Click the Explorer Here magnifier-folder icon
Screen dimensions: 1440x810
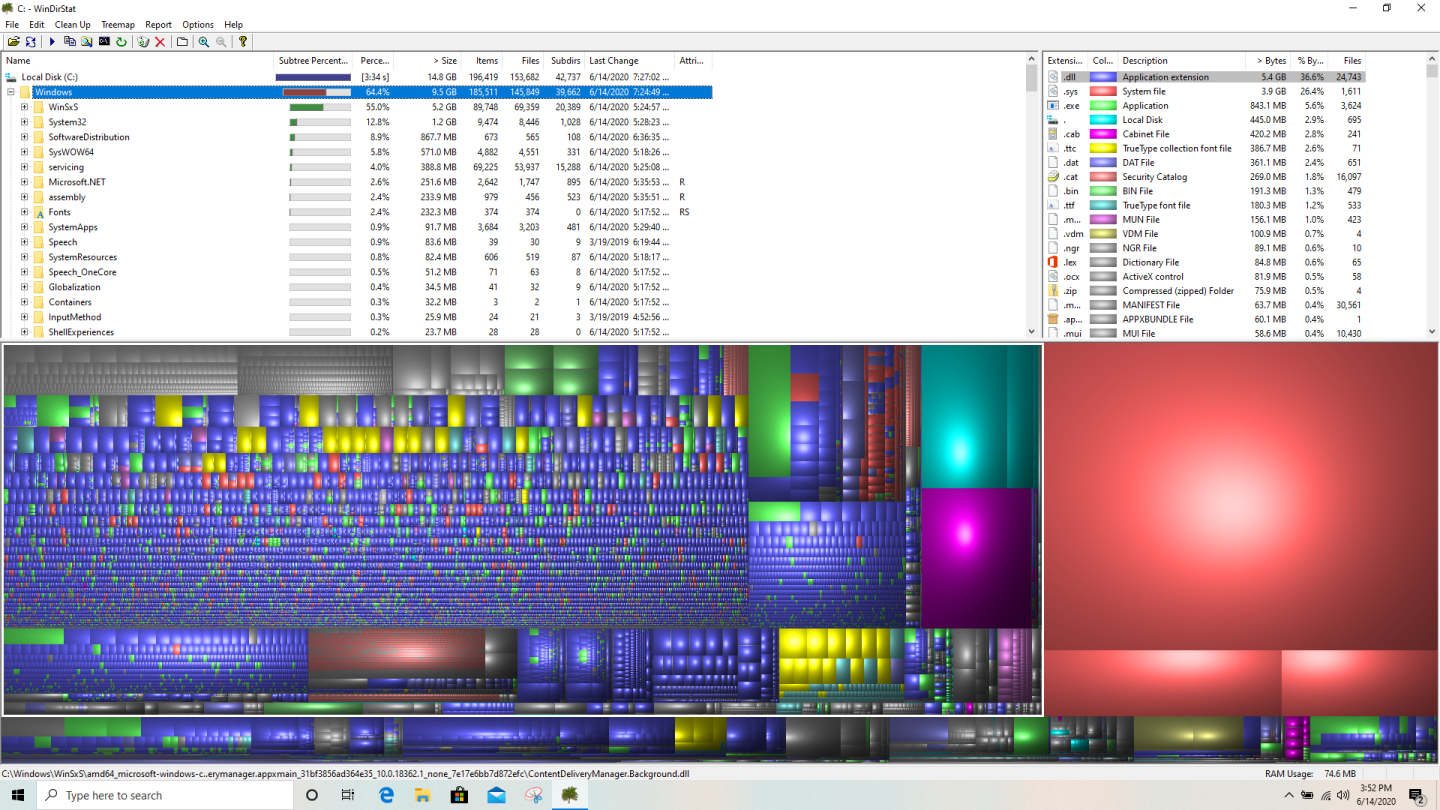click(x=87, y=42)
